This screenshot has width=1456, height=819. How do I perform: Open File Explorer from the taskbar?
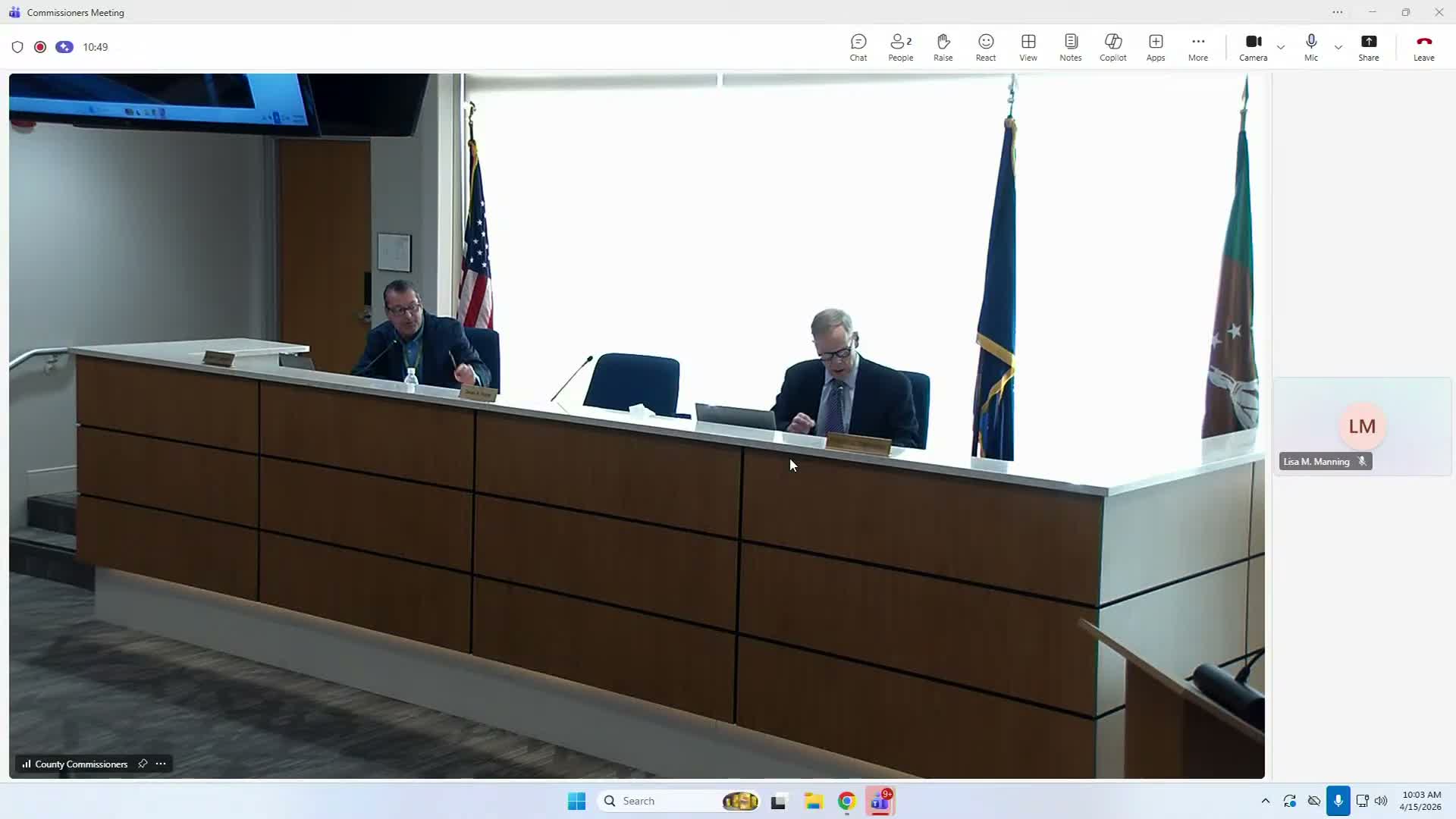click(814, 801)
